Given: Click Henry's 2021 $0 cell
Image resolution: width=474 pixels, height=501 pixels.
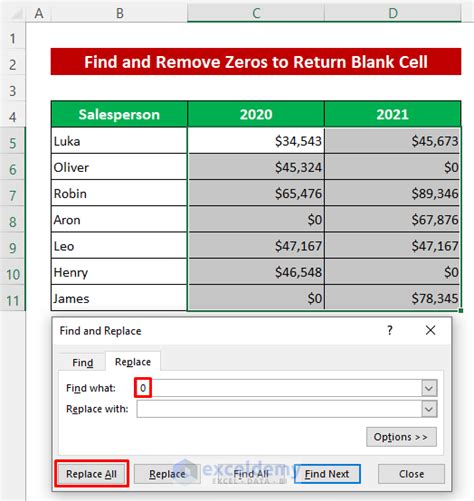Looking at the screenshot, I should pos(393,272).
